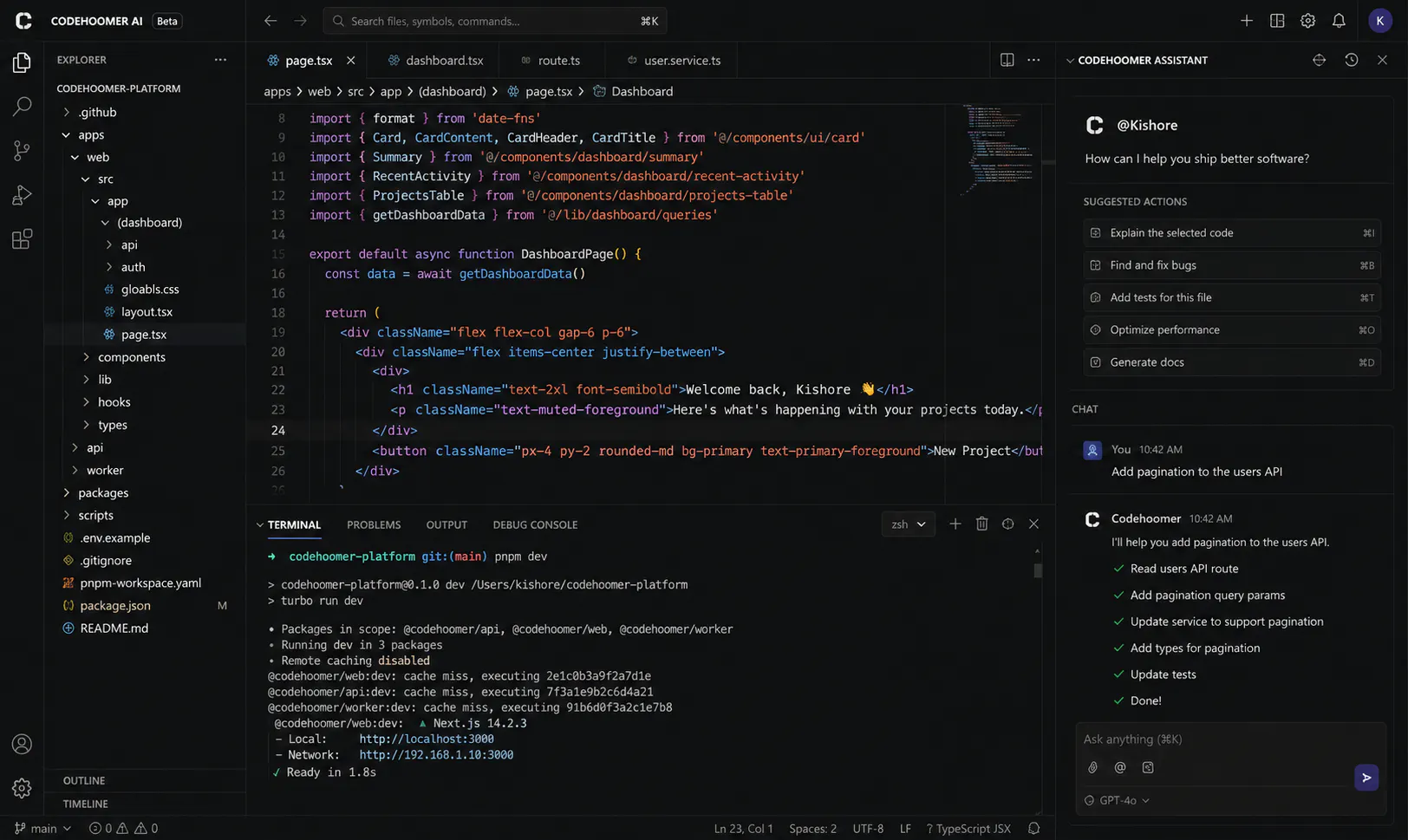Open Explorer more actions ellipsis
Image resolution: width=1408 pixels, height=840 pixels.
pos(220,60)
